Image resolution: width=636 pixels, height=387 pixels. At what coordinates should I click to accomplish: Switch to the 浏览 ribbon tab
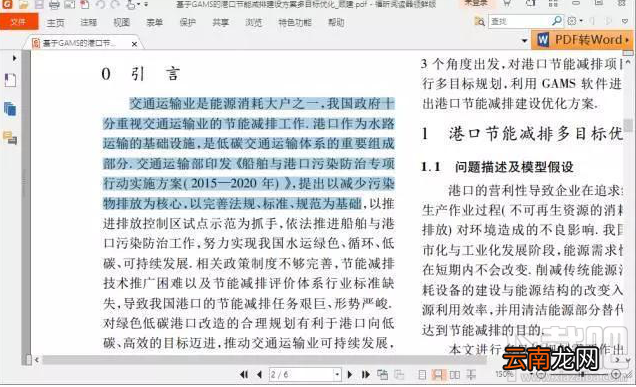click(x=253, y=22)
